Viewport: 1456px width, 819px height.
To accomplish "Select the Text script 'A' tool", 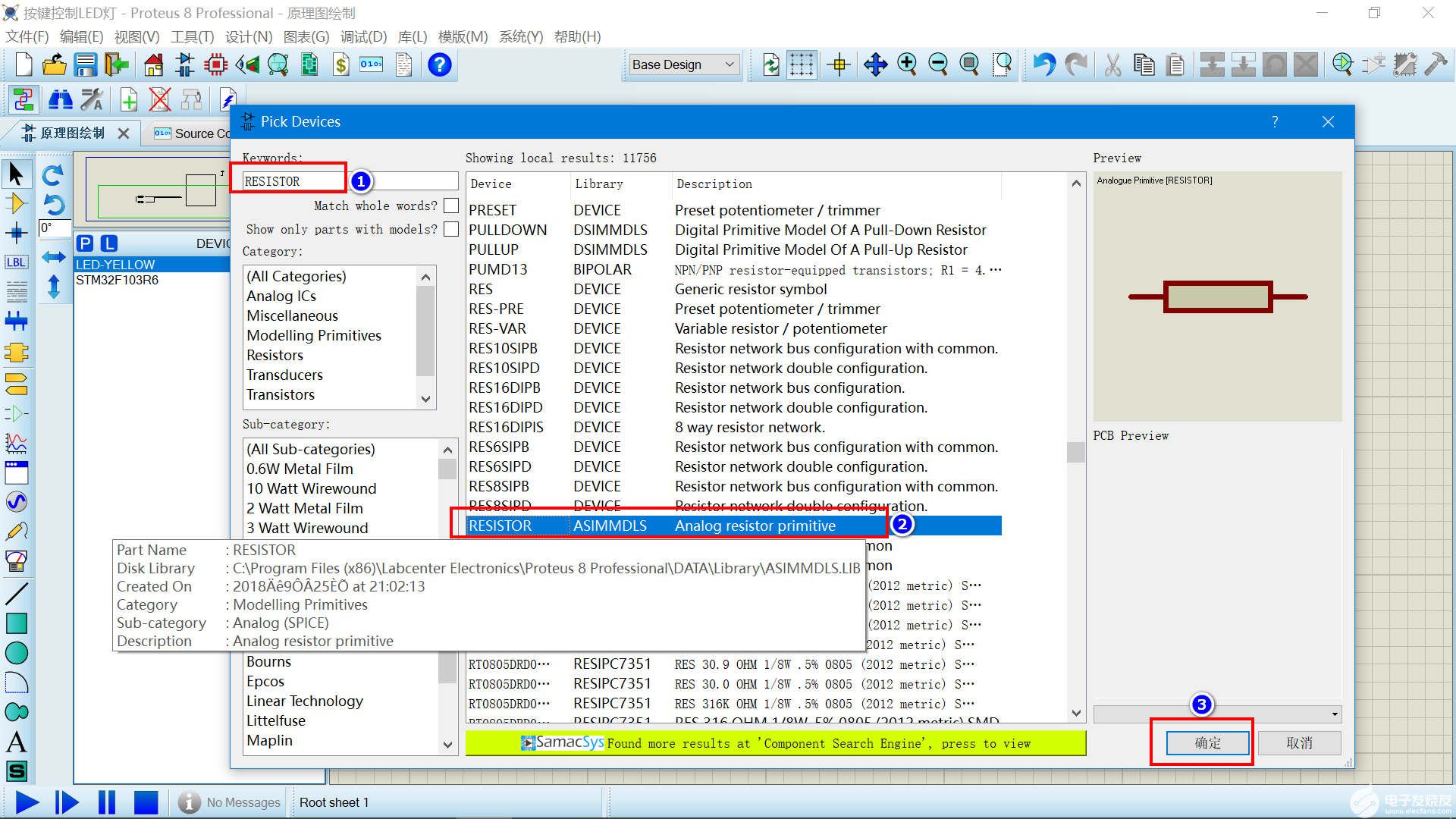I will [x=16, y=742].
